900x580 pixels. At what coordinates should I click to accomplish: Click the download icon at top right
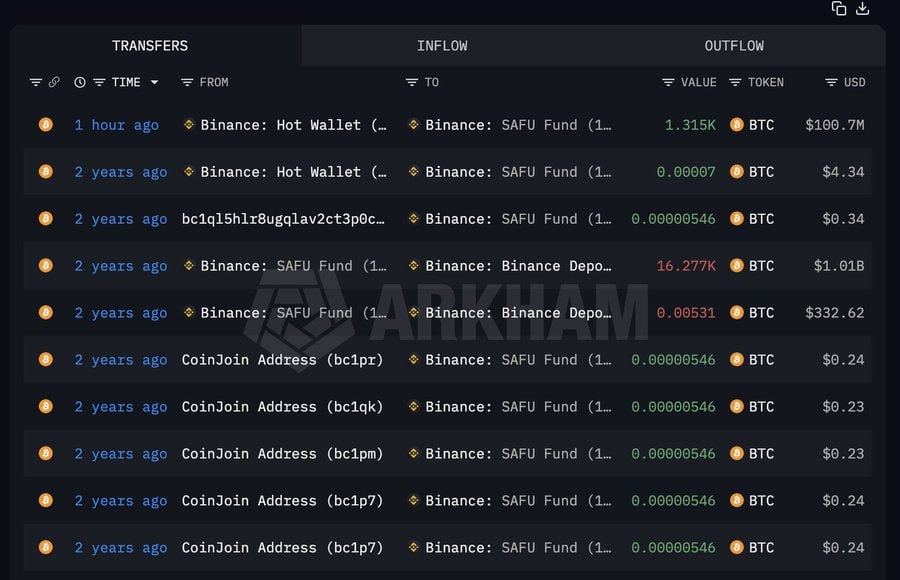(863, 9)
